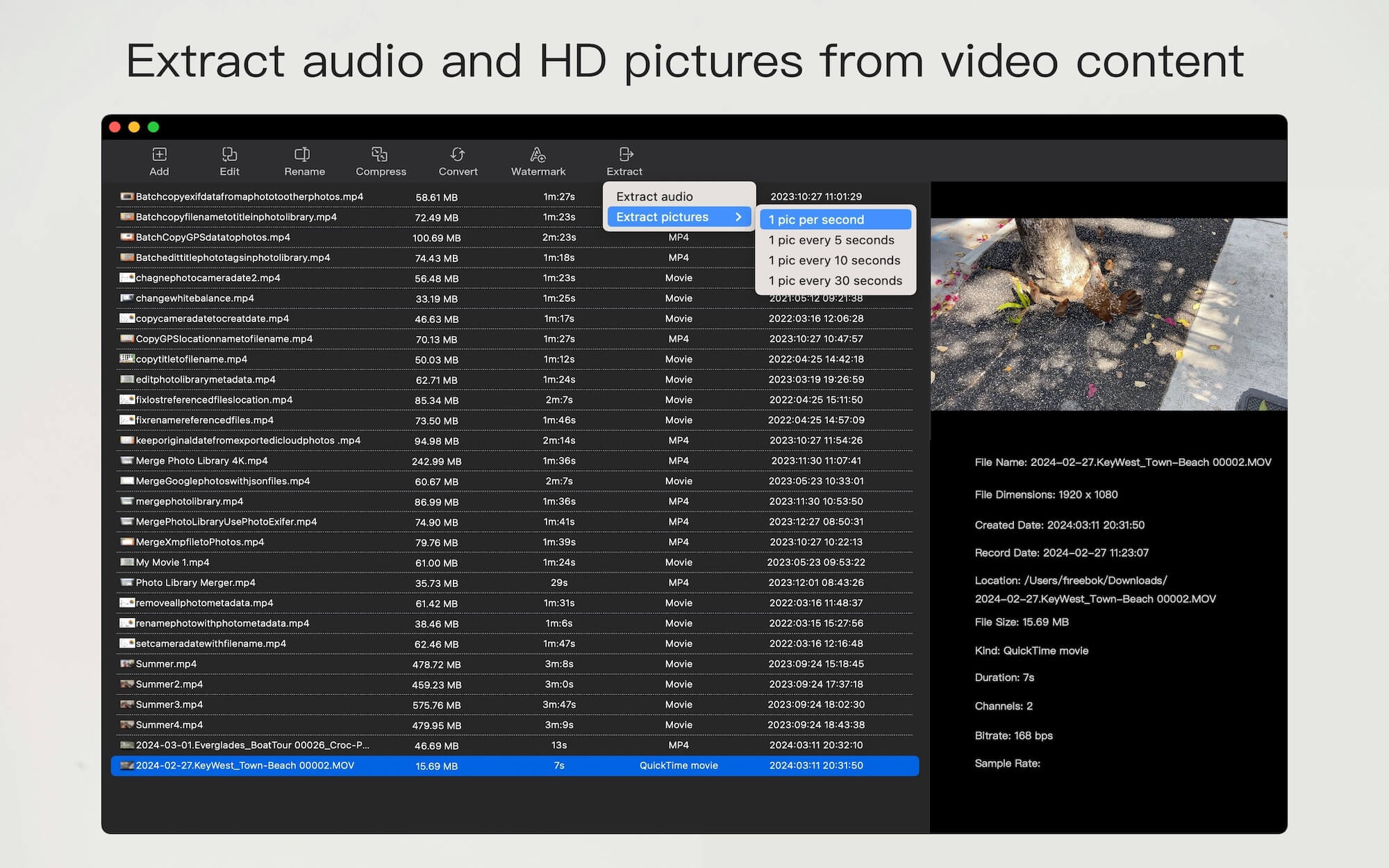Image resolution: width=1389 pixels, height=868 pixels.
Task: Click thumbnail icon of copytitletofilename.mp4
Action: pyautogui.click(x=127, y=358)
